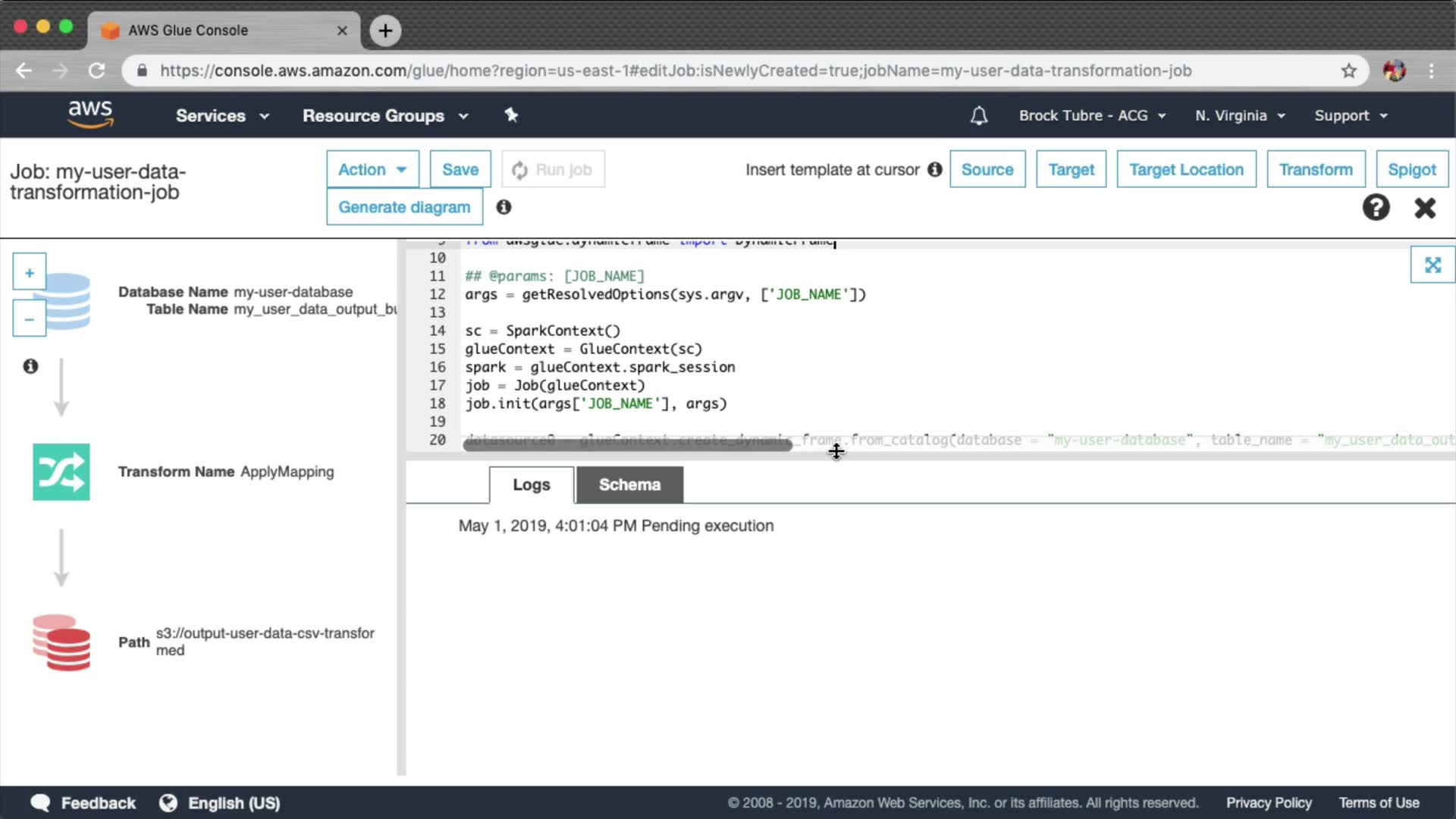Switch to the Schema tab
This screenshot has height=819, width=1456.
pyautogui.click(x=629, y=485)
